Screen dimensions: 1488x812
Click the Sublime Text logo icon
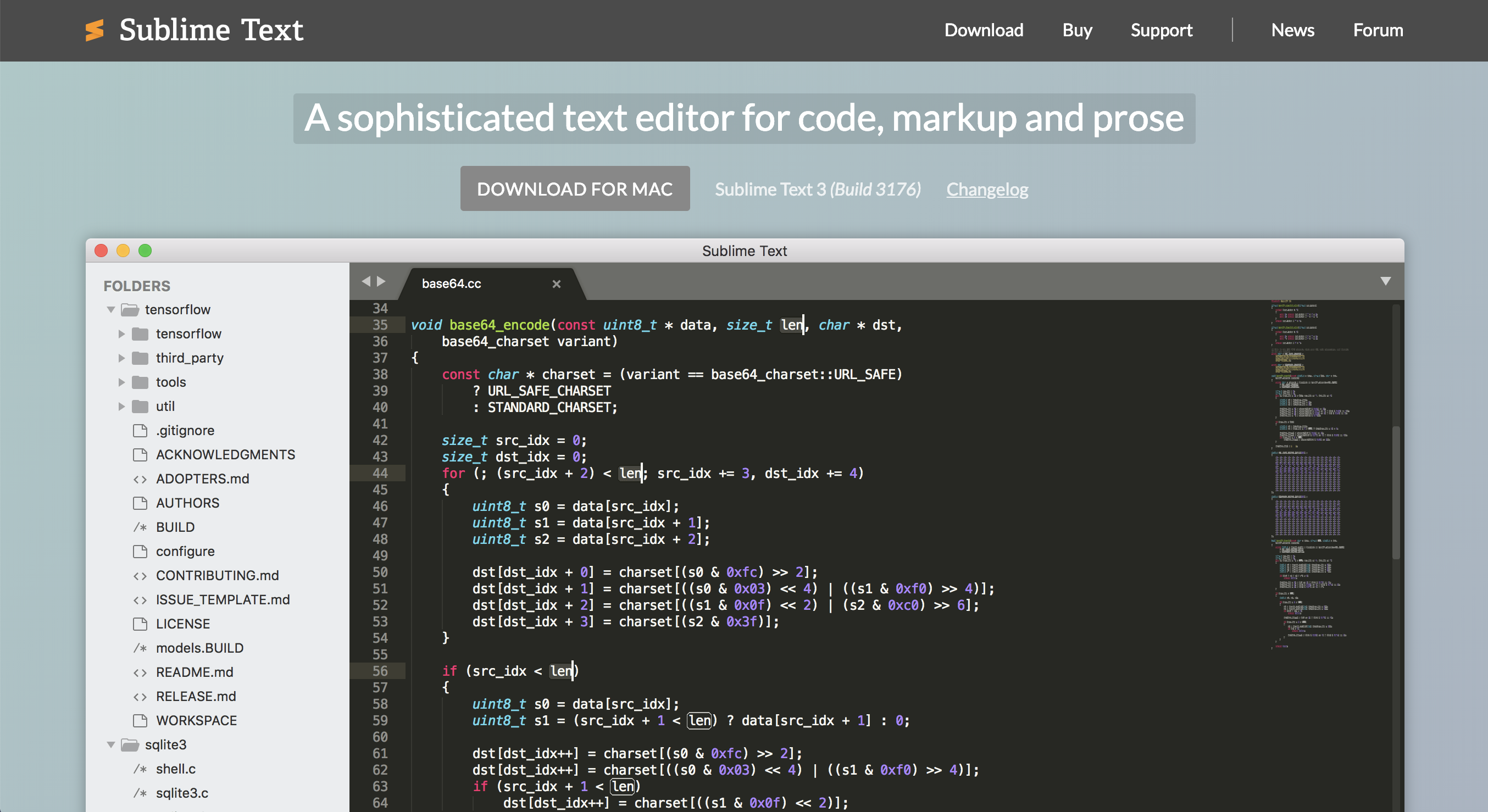[x=95, y=30]
